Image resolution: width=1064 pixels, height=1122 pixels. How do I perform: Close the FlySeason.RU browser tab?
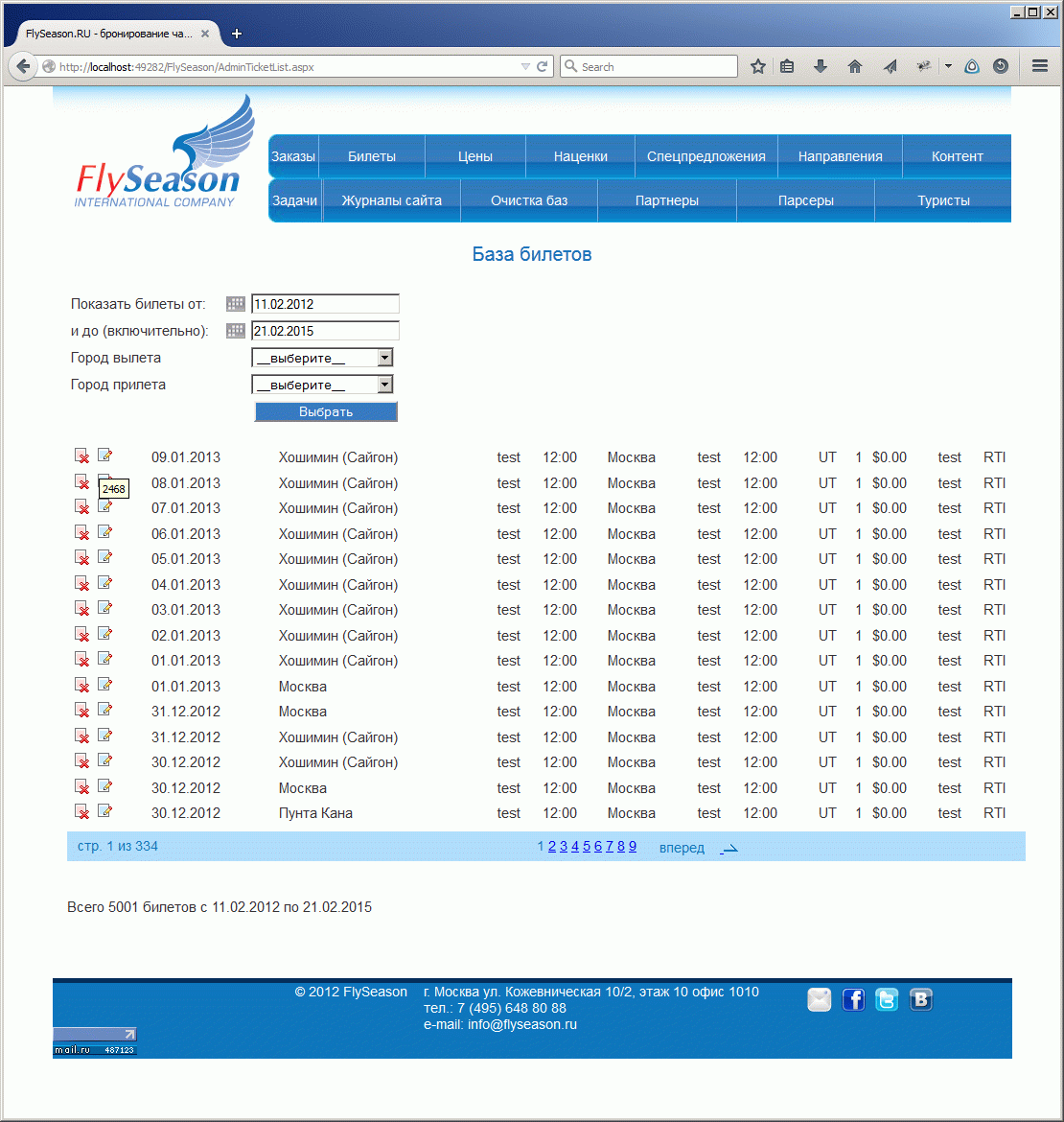click(x=205, y=34)
